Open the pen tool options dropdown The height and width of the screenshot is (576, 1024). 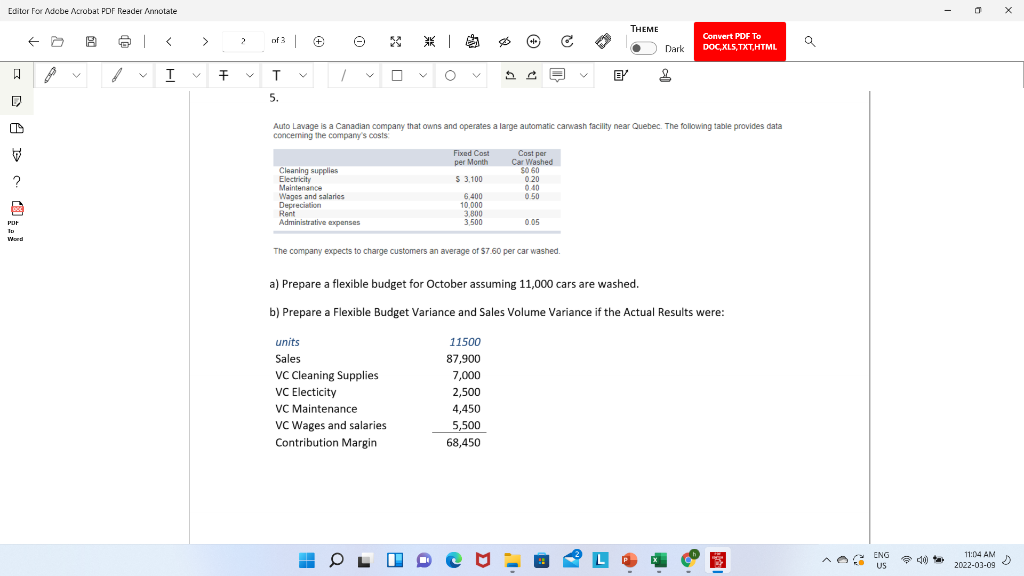tap(142, 75)
